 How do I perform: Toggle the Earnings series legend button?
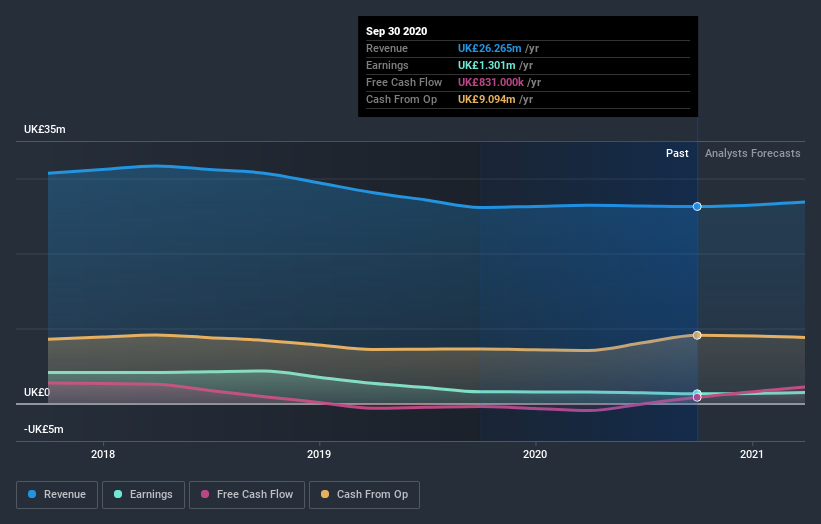143,495
